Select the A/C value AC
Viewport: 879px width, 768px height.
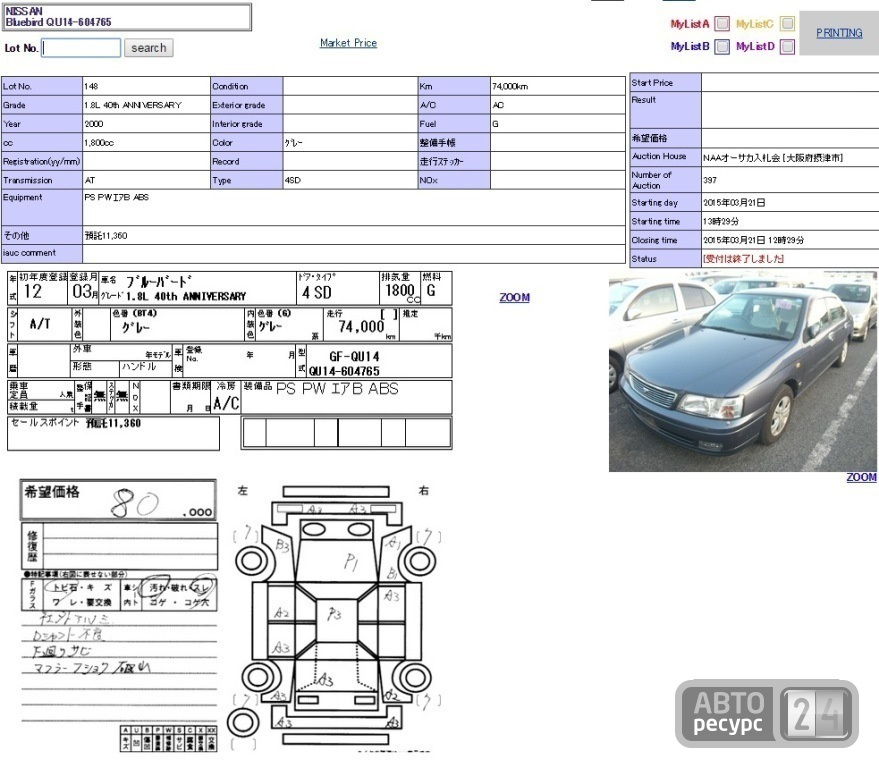498,105
